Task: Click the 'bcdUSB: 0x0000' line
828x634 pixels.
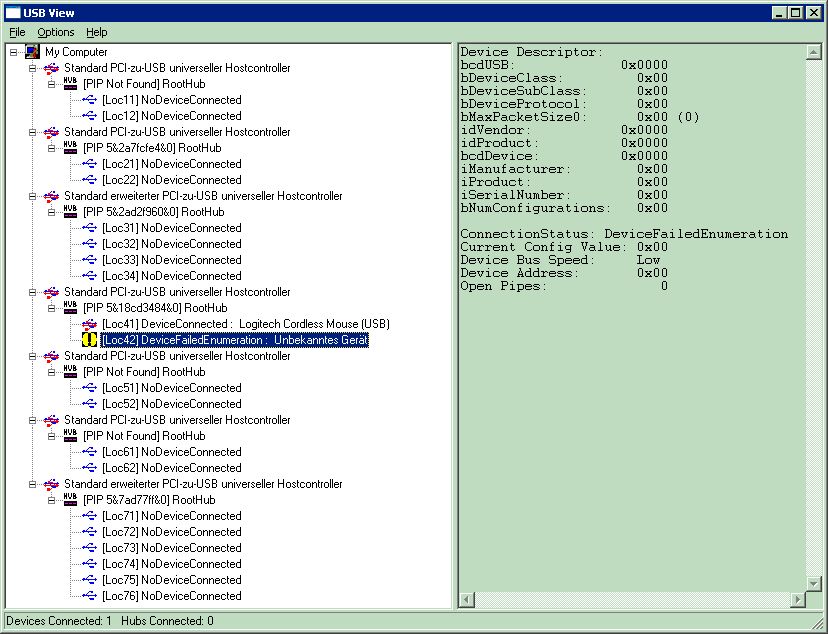Action: coord(564,65)
